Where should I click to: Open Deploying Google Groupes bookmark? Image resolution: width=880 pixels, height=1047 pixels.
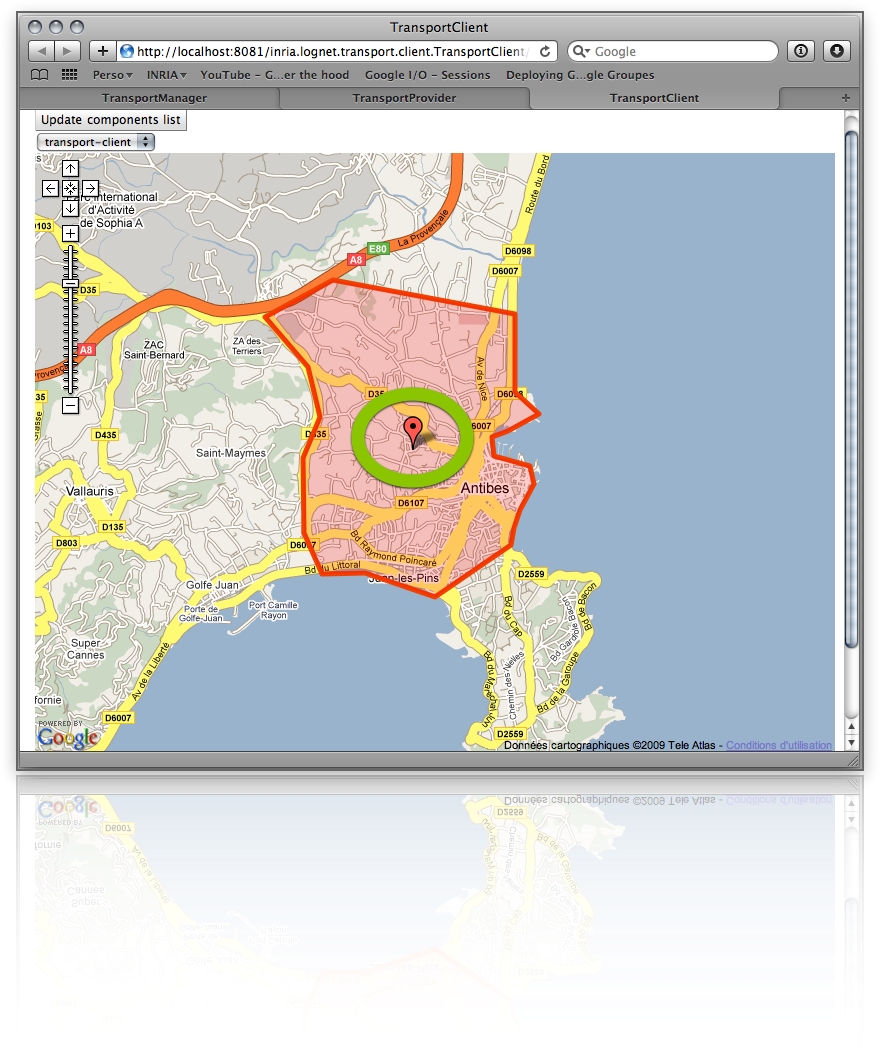[x=580, y=75]
